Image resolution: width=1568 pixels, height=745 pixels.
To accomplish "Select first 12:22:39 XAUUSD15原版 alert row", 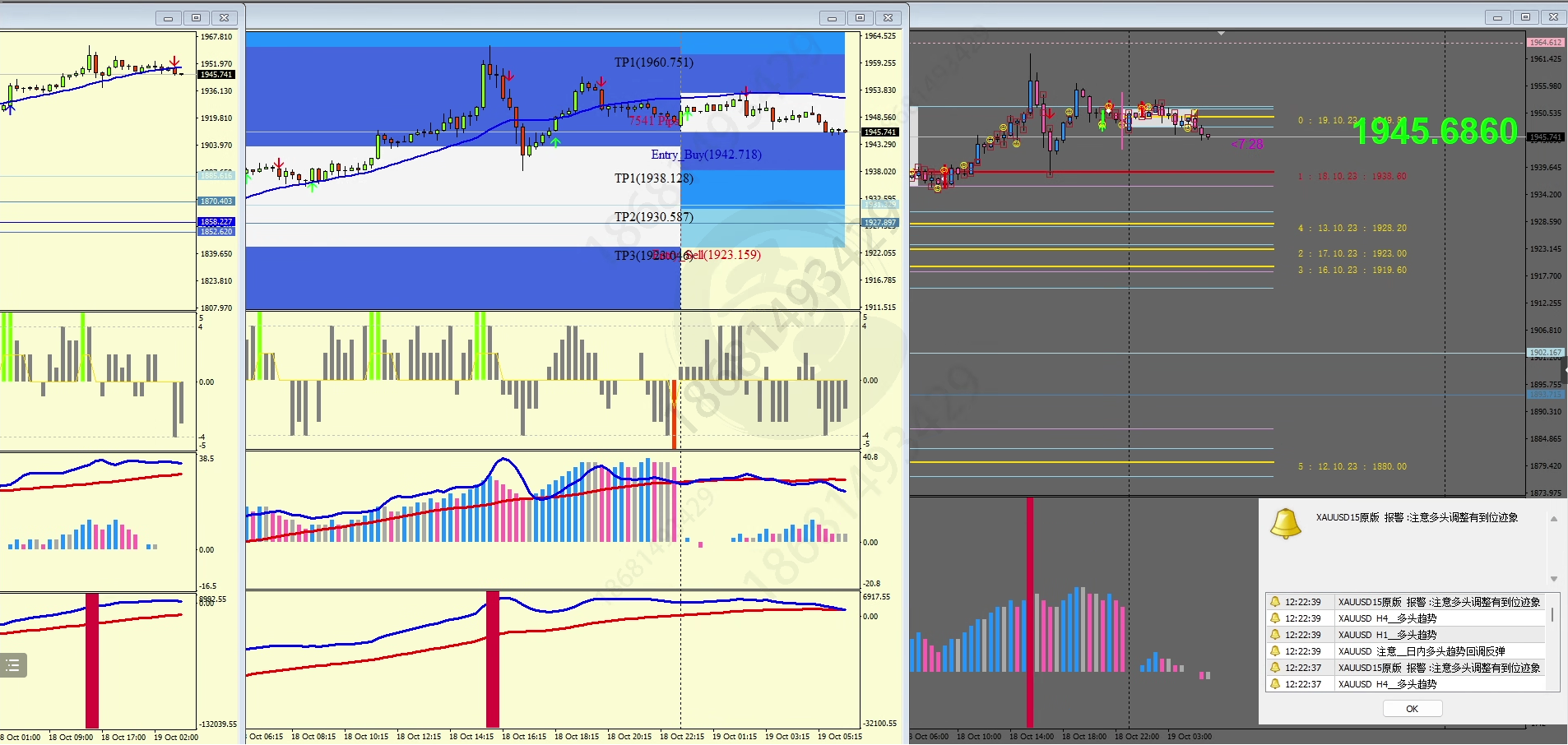I will point(1405,602).
